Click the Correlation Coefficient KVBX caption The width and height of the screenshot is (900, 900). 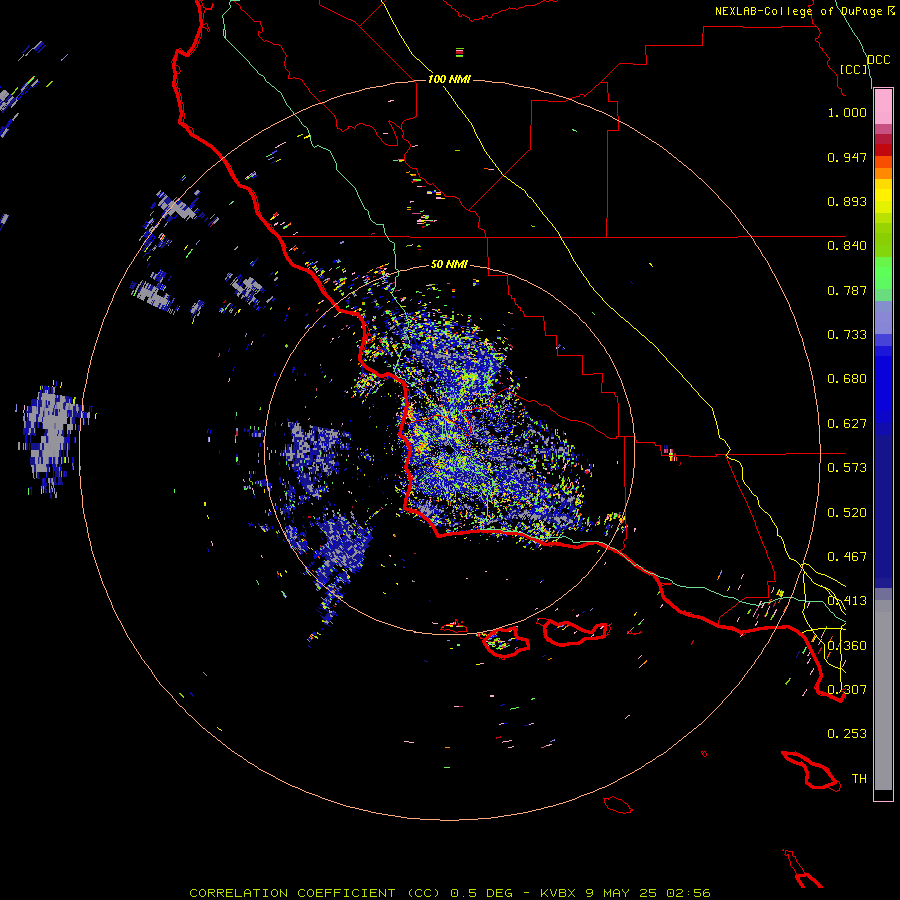point(450,893)
